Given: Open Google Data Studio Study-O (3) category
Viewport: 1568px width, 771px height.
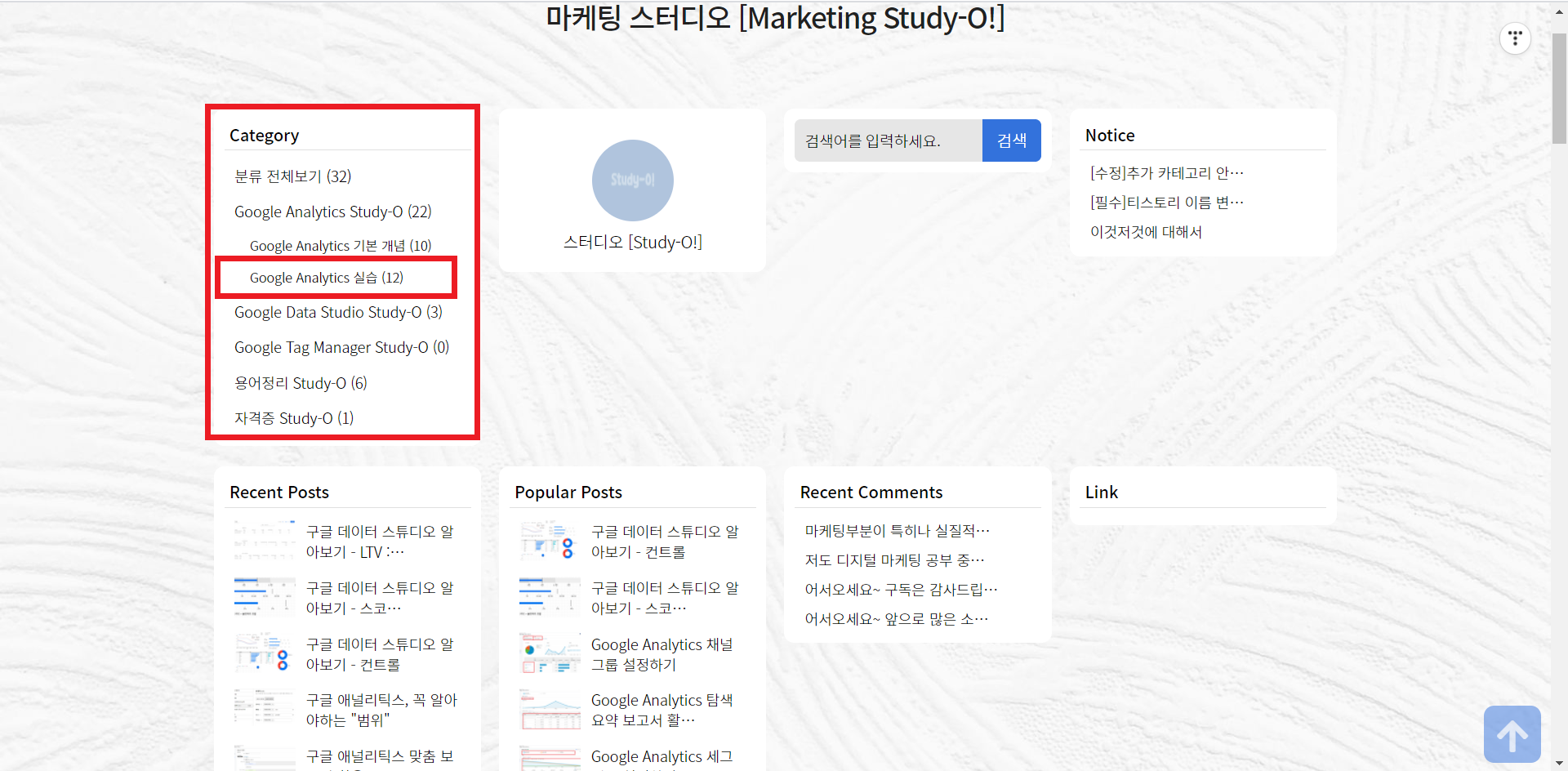Looking at the screenshot, I should click(338, 312).
